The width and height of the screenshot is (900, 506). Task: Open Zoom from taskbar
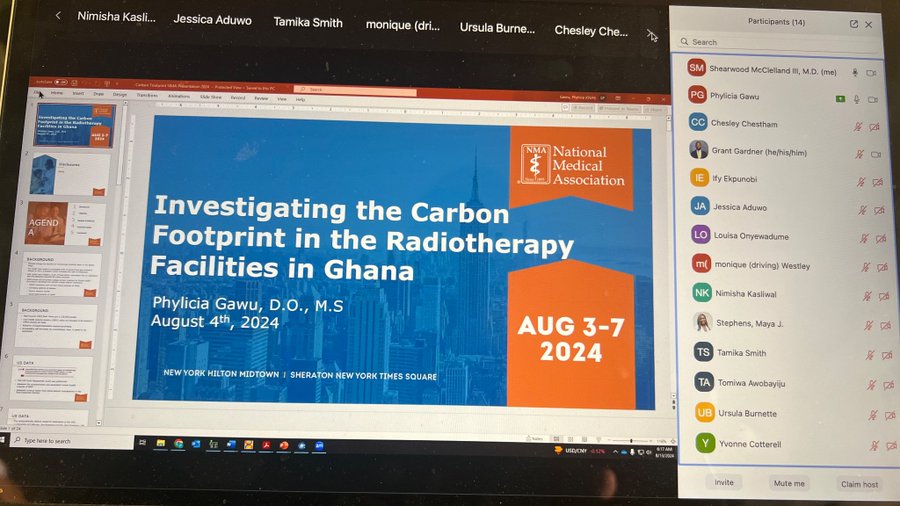click(320, 446)
